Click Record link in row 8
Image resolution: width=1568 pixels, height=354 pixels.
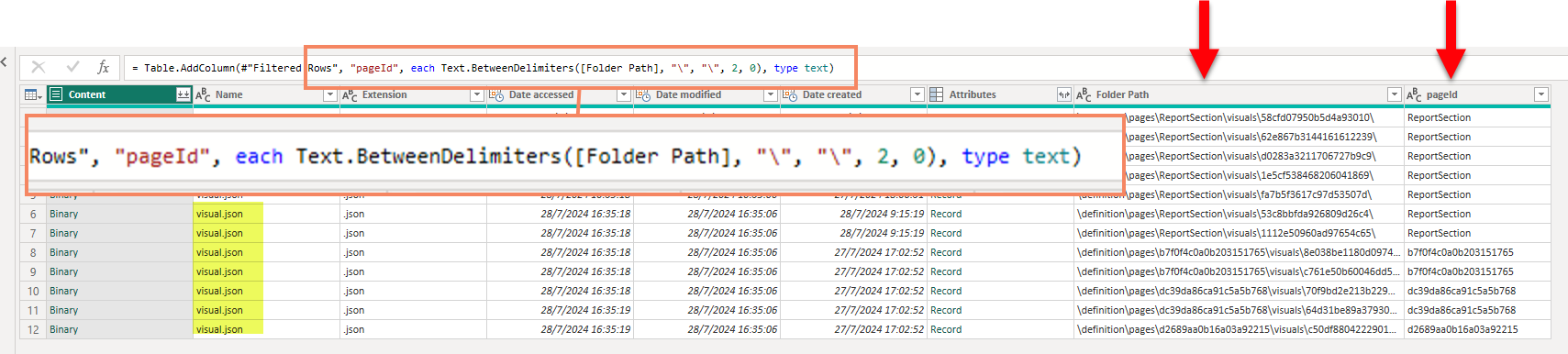[x=946, y=252]
